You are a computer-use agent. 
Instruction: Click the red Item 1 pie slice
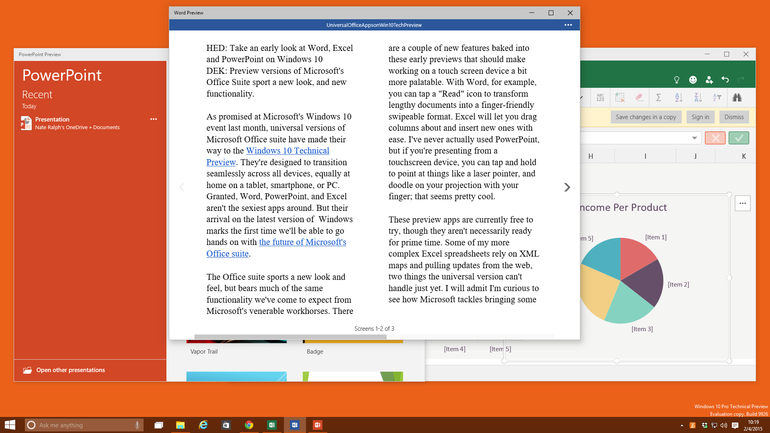click(x=635, y=256)
